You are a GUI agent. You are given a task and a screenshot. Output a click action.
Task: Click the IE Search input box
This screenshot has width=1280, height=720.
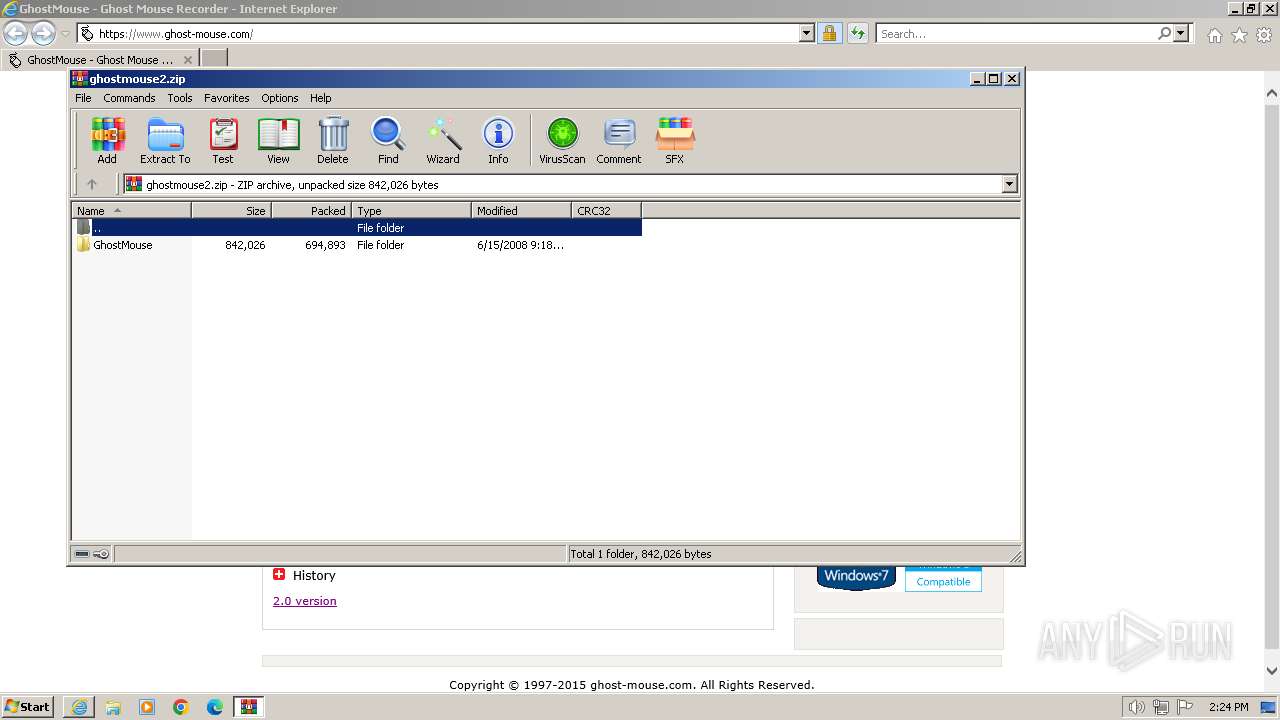pos(1016,33)
